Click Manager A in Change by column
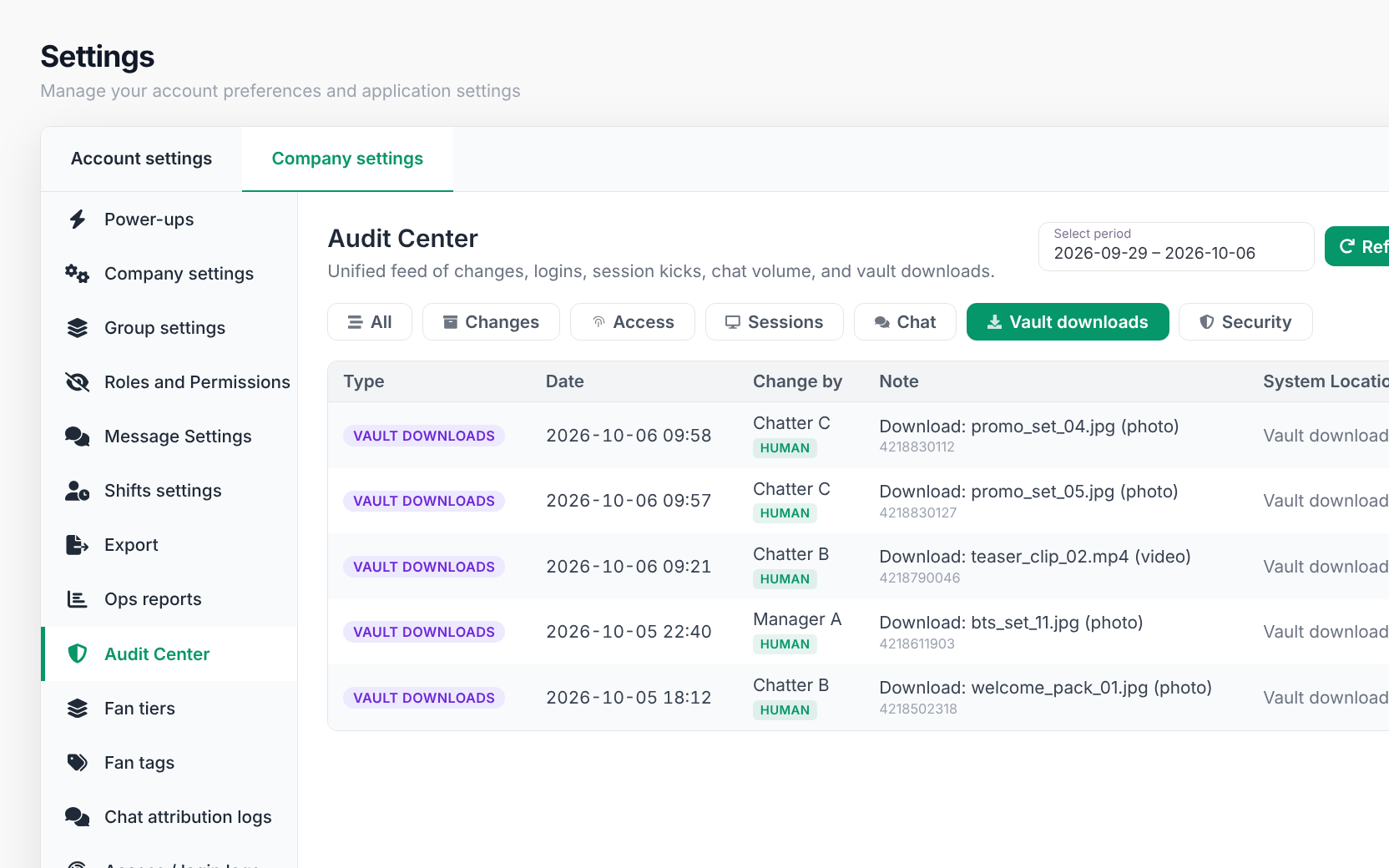 pos(797,619)
